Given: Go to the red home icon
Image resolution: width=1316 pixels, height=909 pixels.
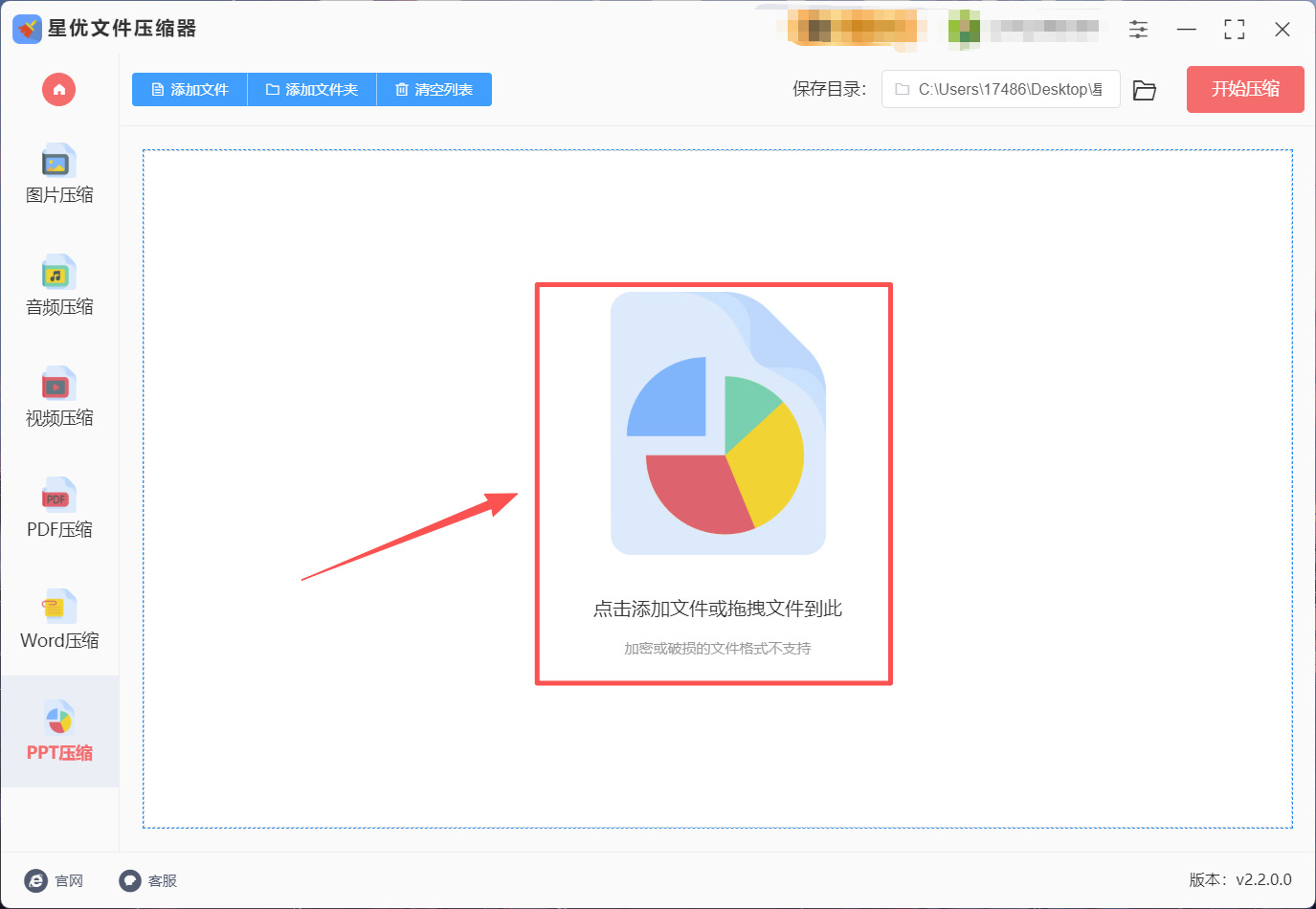Looking at the screenshot, I should [x=58, y=90].
